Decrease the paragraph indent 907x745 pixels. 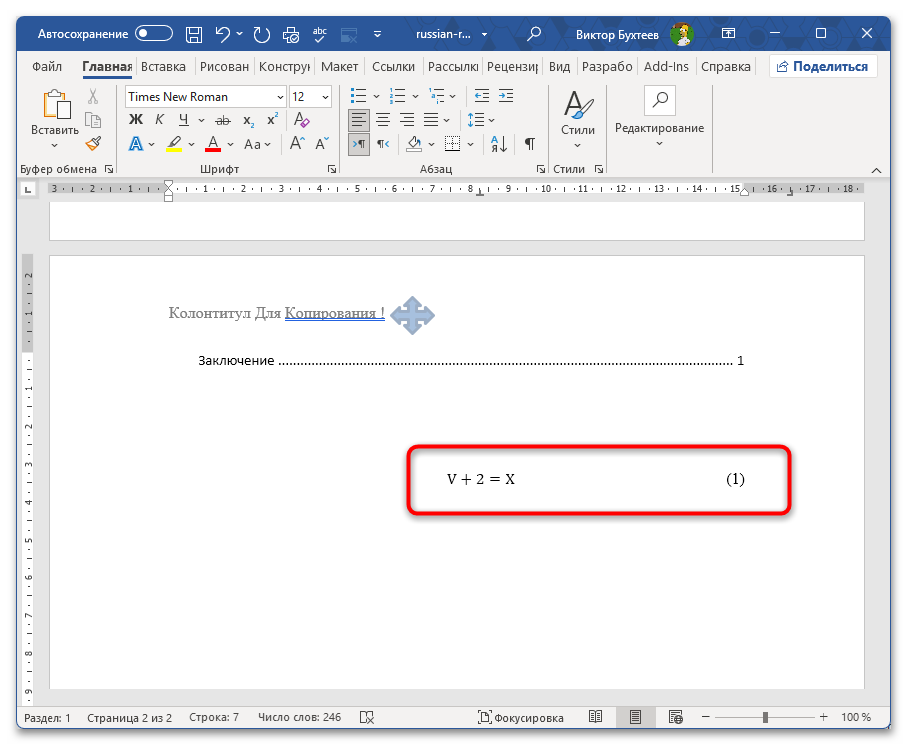(481, 96)
